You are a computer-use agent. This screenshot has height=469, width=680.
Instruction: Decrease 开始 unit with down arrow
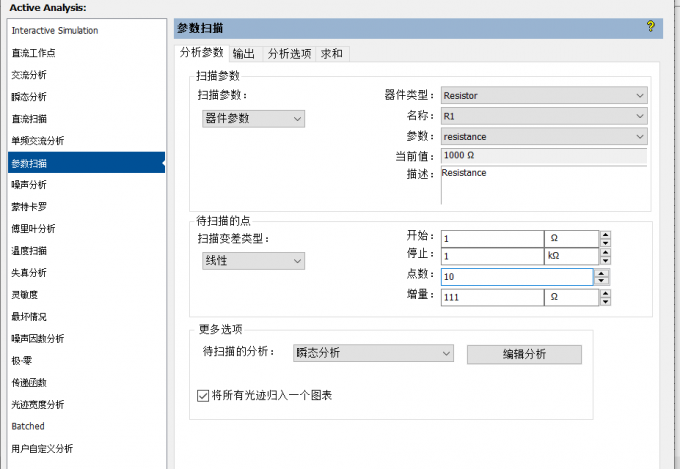click(x=605, y=243)
